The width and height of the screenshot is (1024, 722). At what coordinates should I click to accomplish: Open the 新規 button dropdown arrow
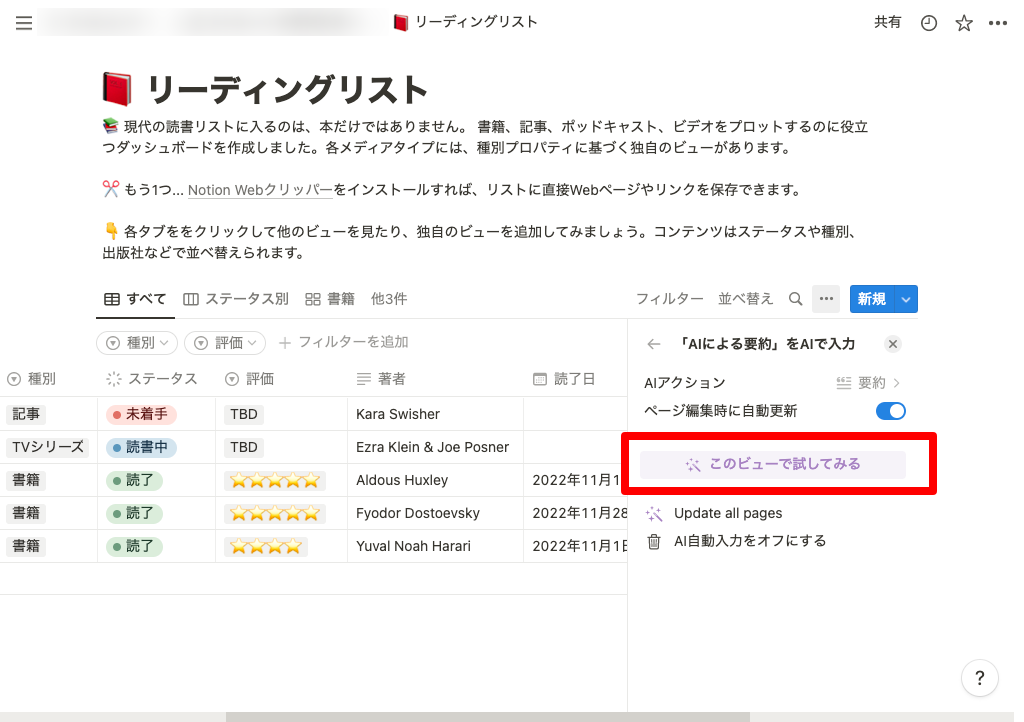point(906,299)
